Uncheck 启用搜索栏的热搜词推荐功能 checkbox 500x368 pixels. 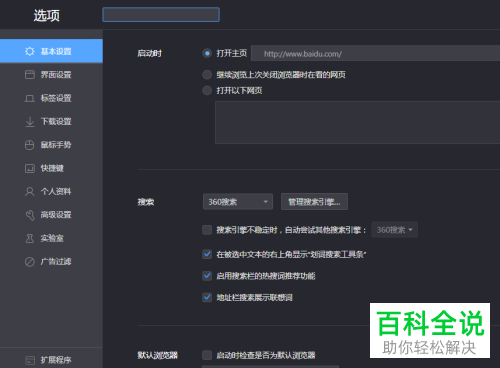tap(207, 276)
